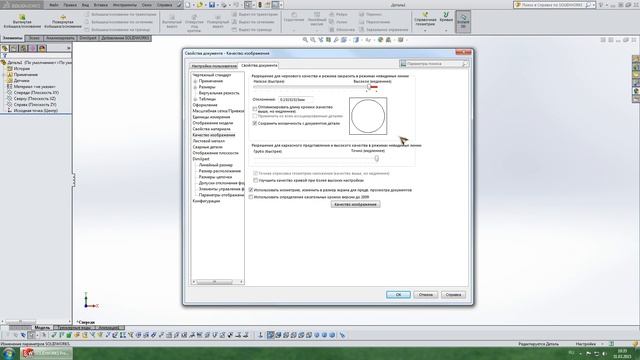This screenshot has width=640, height=360.
Task: Select Сверху plane in feature tree
Action: (34, 98)
